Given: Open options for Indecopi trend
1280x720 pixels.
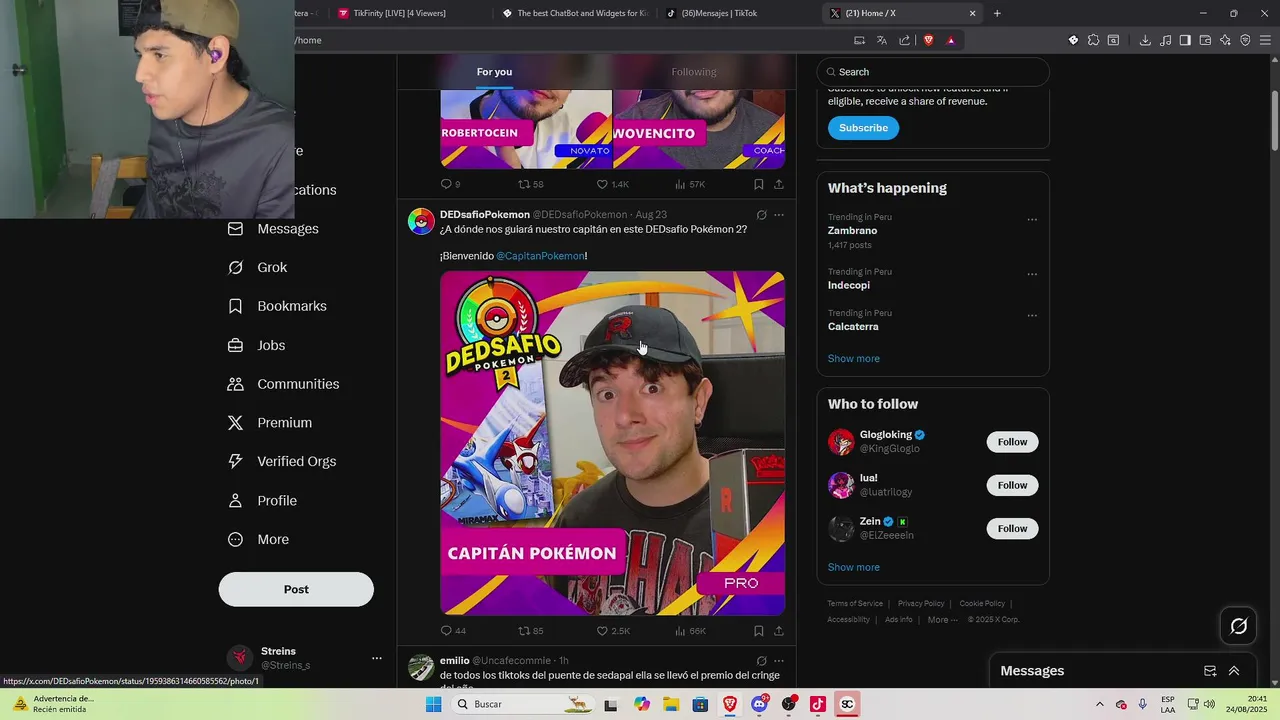Looking at the screenshot, I should click(x=1032, y=274).
